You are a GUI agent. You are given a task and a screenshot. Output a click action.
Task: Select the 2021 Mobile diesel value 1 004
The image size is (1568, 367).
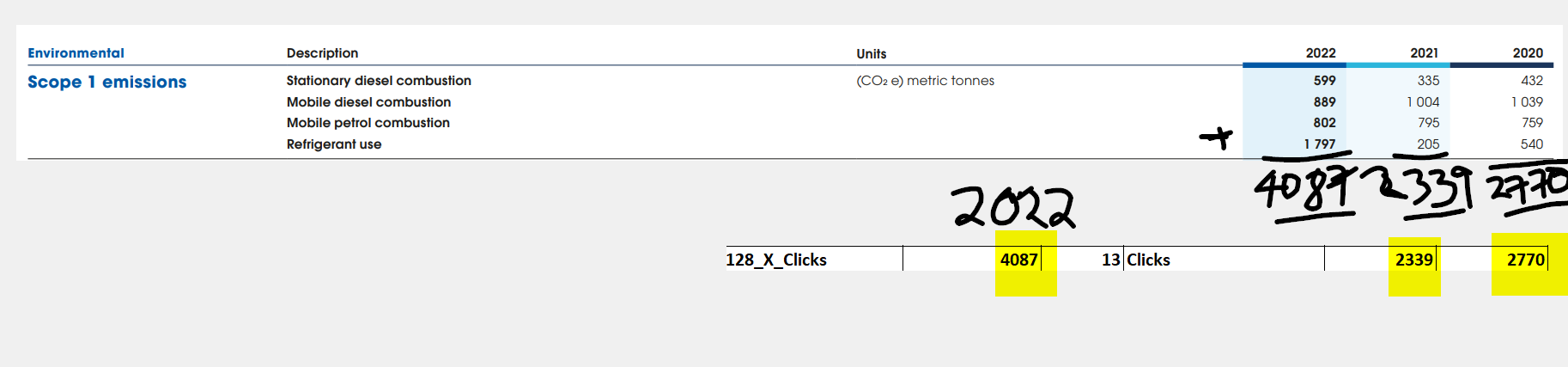click(x=1423, y=102)
